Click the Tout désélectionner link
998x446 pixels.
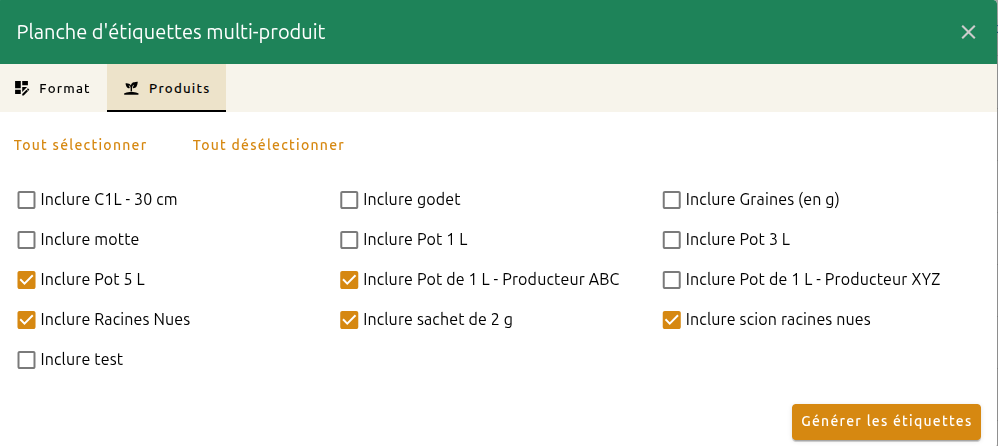click(269, 145)
